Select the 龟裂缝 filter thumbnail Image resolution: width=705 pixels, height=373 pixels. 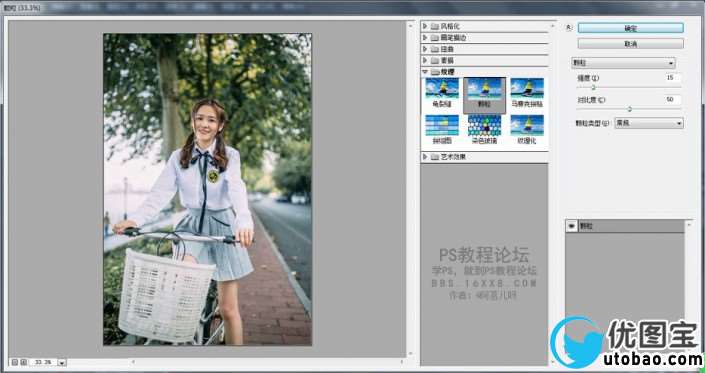tap(442, 93)
